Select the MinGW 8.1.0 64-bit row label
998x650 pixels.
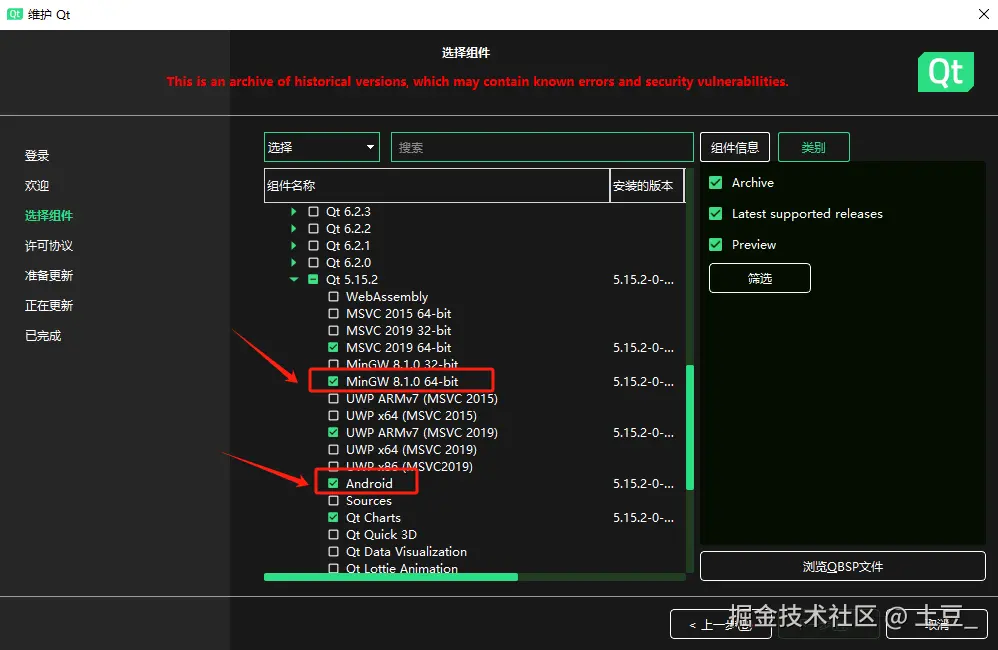(402, 381)
